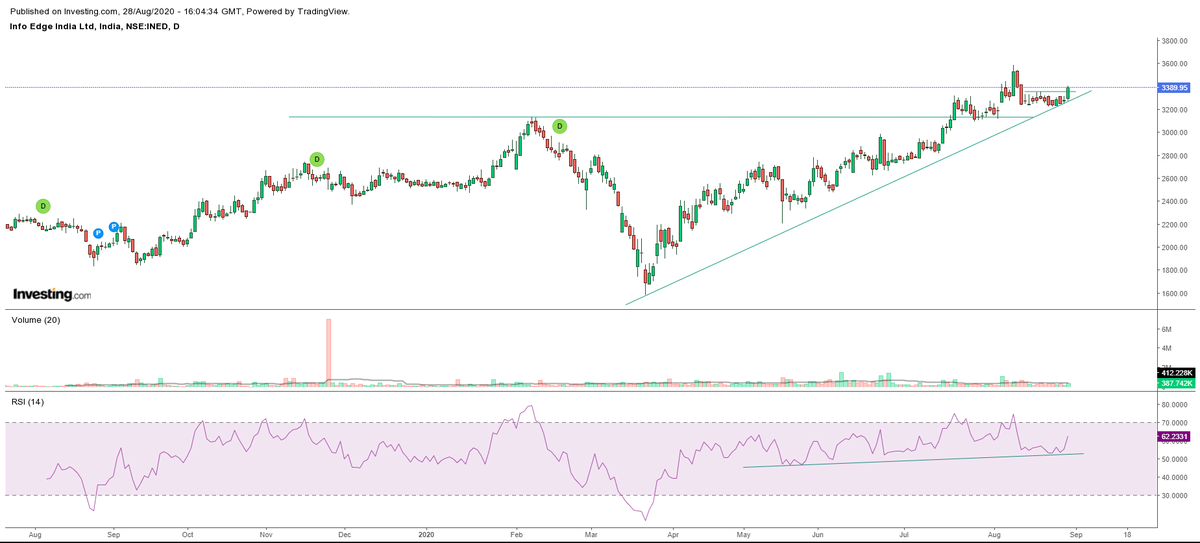Select the RSI value tag 62.2331
Screen dimensions: 1200x543
click(x=1176, y=437)
